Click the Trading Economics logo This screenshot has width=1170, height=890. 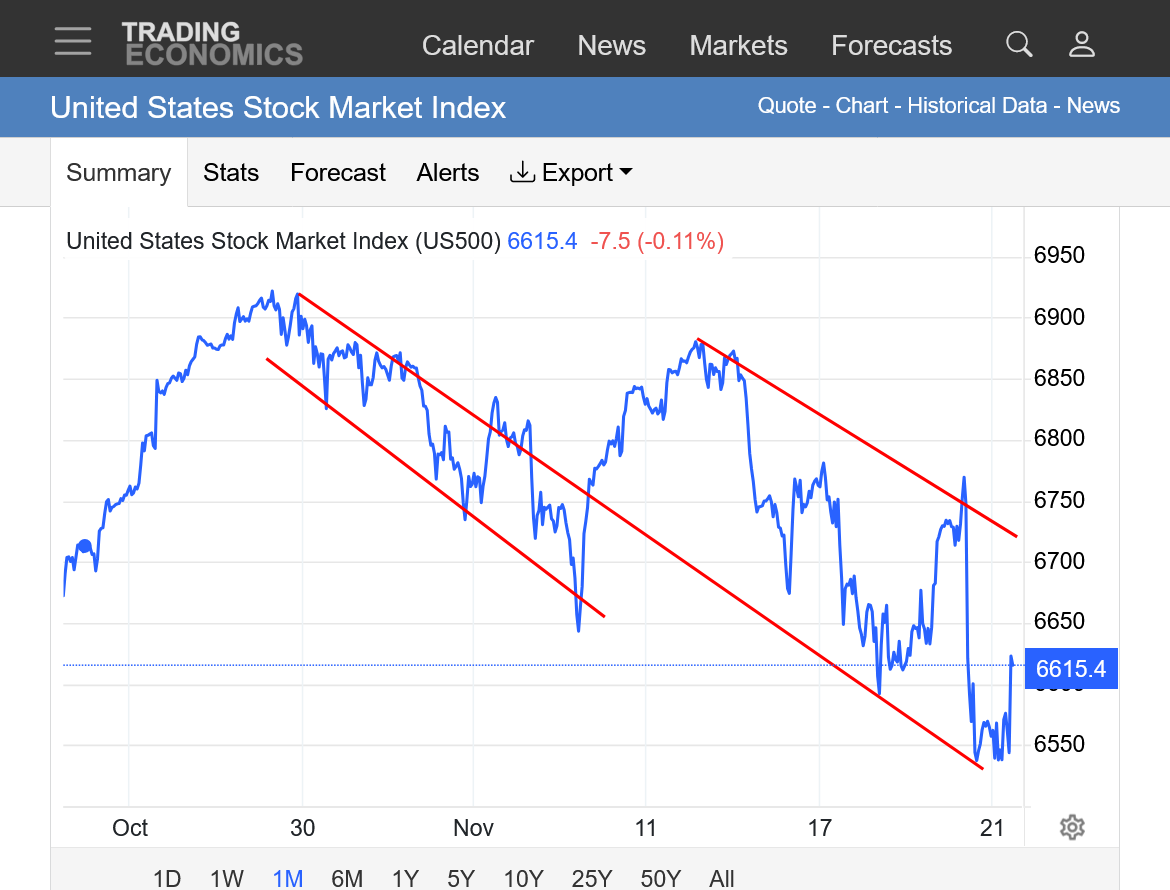212,44
